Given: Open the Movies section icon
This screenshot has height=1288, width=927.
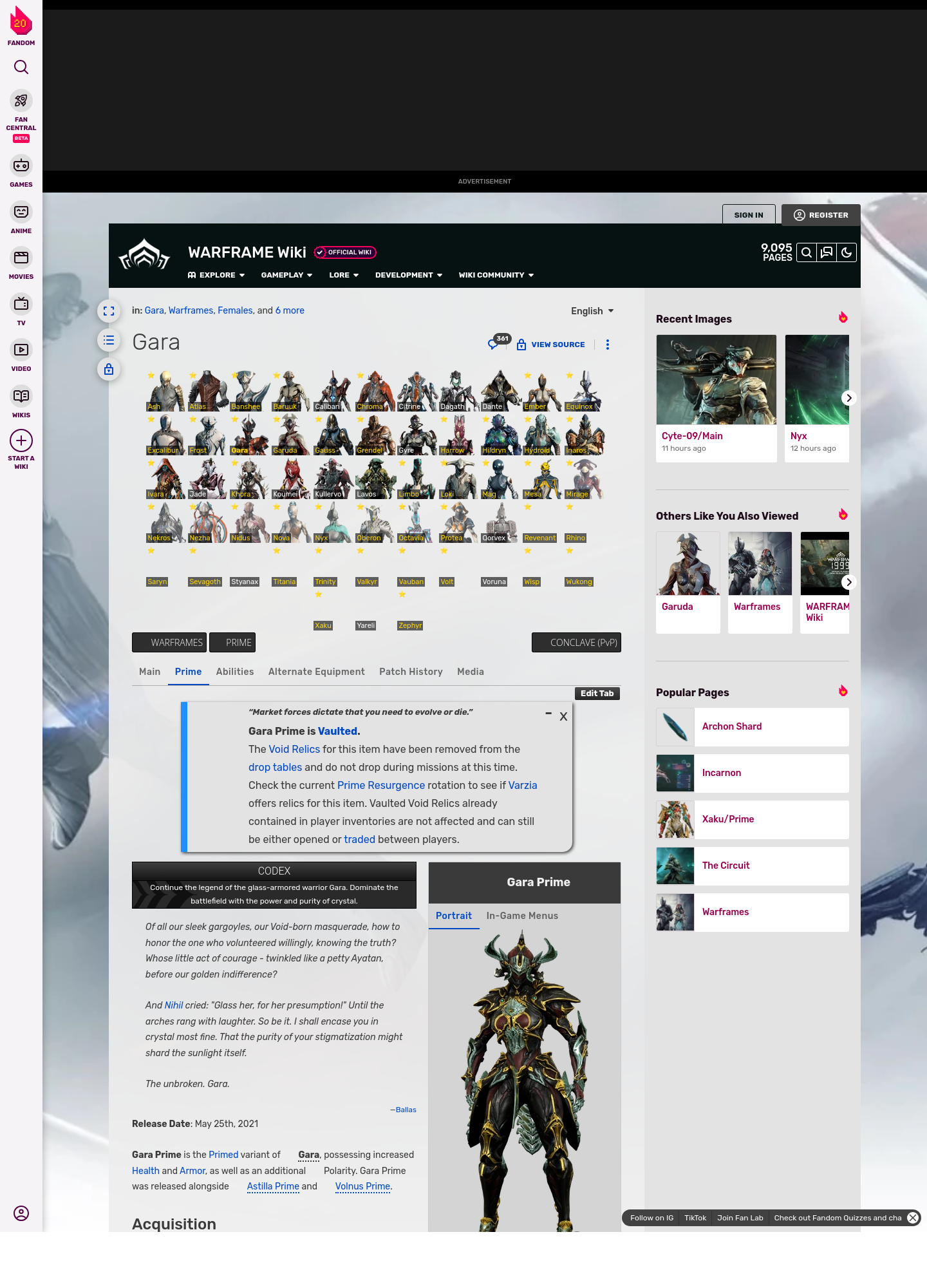Looking at the screenshot, I should [21, 258].
